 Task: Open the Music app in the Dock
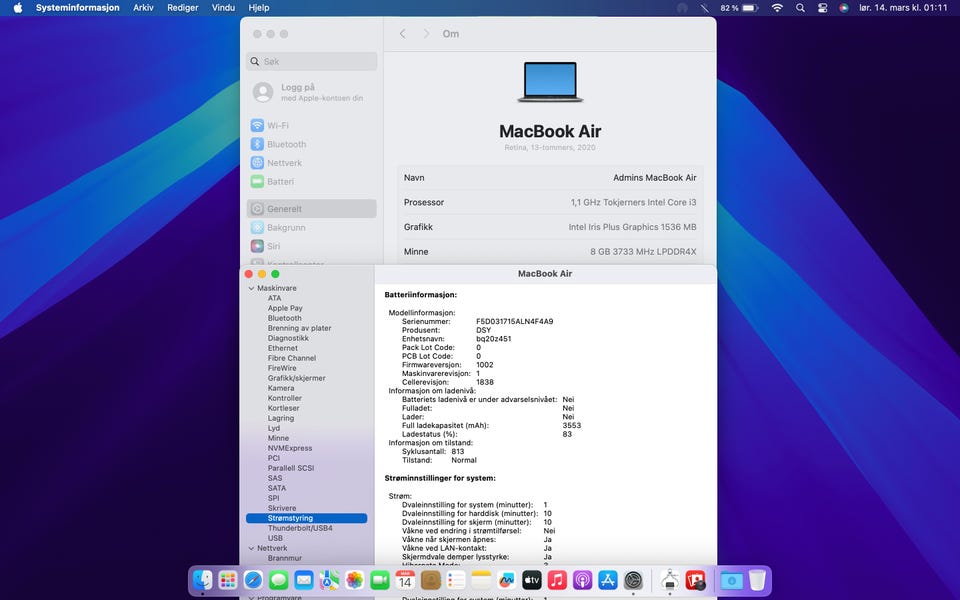(557, 580)
